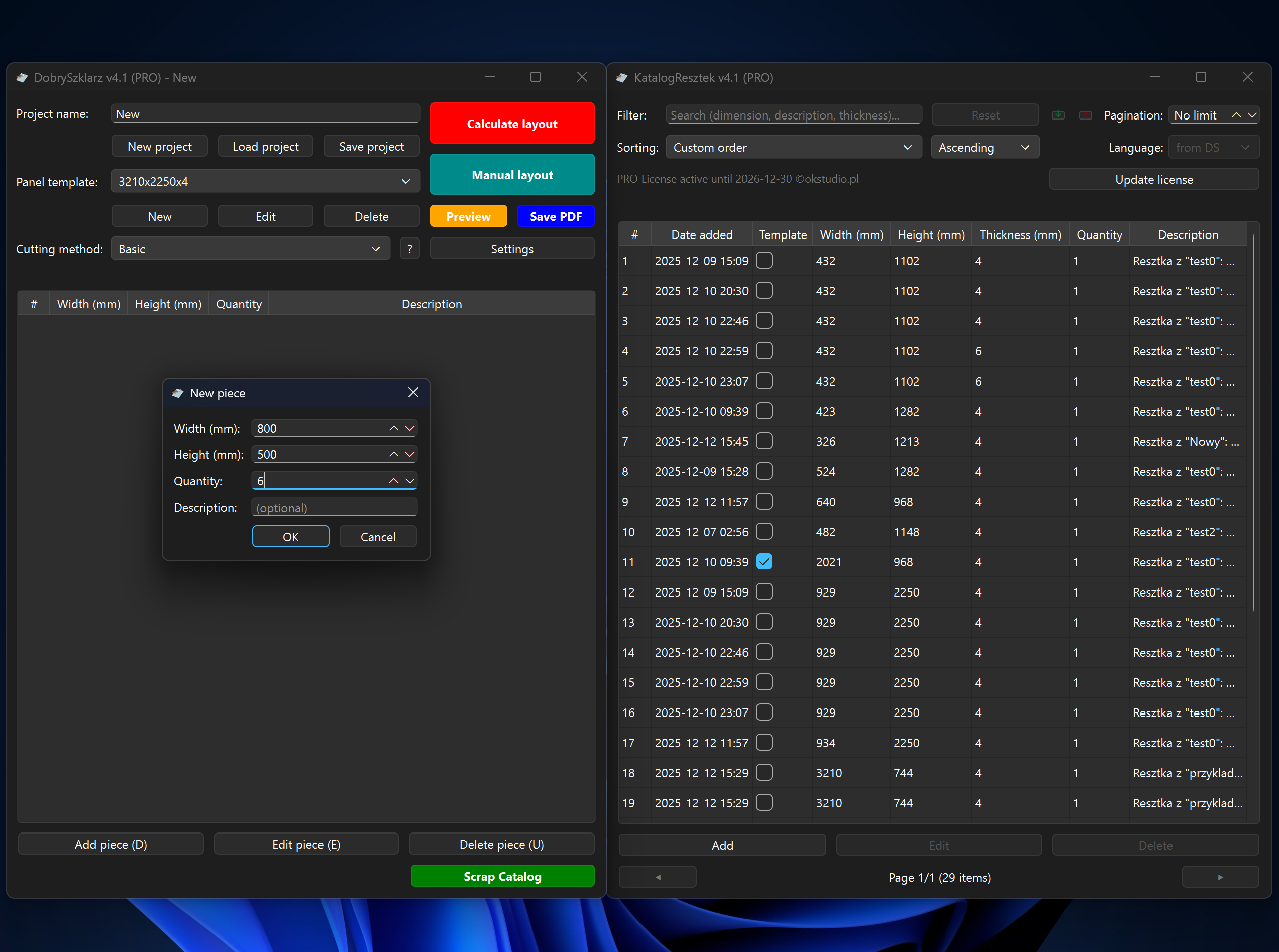Screen dimensions: 1279x952
Task: Click the cutting method help question mark
Action: [x=409, y=249]
